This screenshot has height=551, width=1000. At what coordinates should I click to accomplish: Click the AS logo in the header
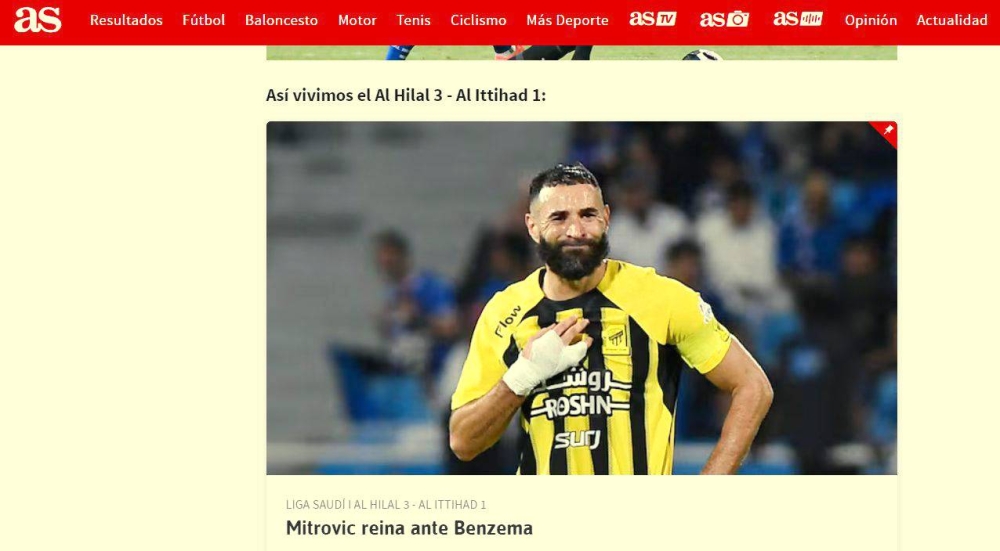pos(38,20)
